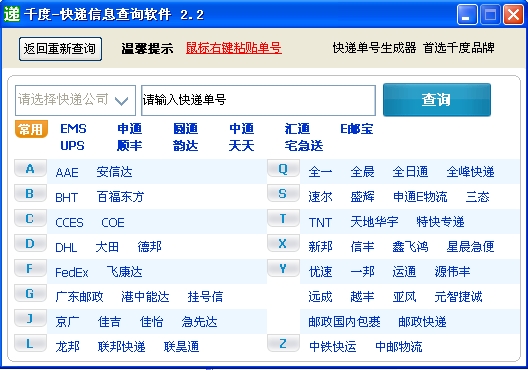528x370 pixels.
Task: Select 联昊通 courier
Action: point(182,346)
